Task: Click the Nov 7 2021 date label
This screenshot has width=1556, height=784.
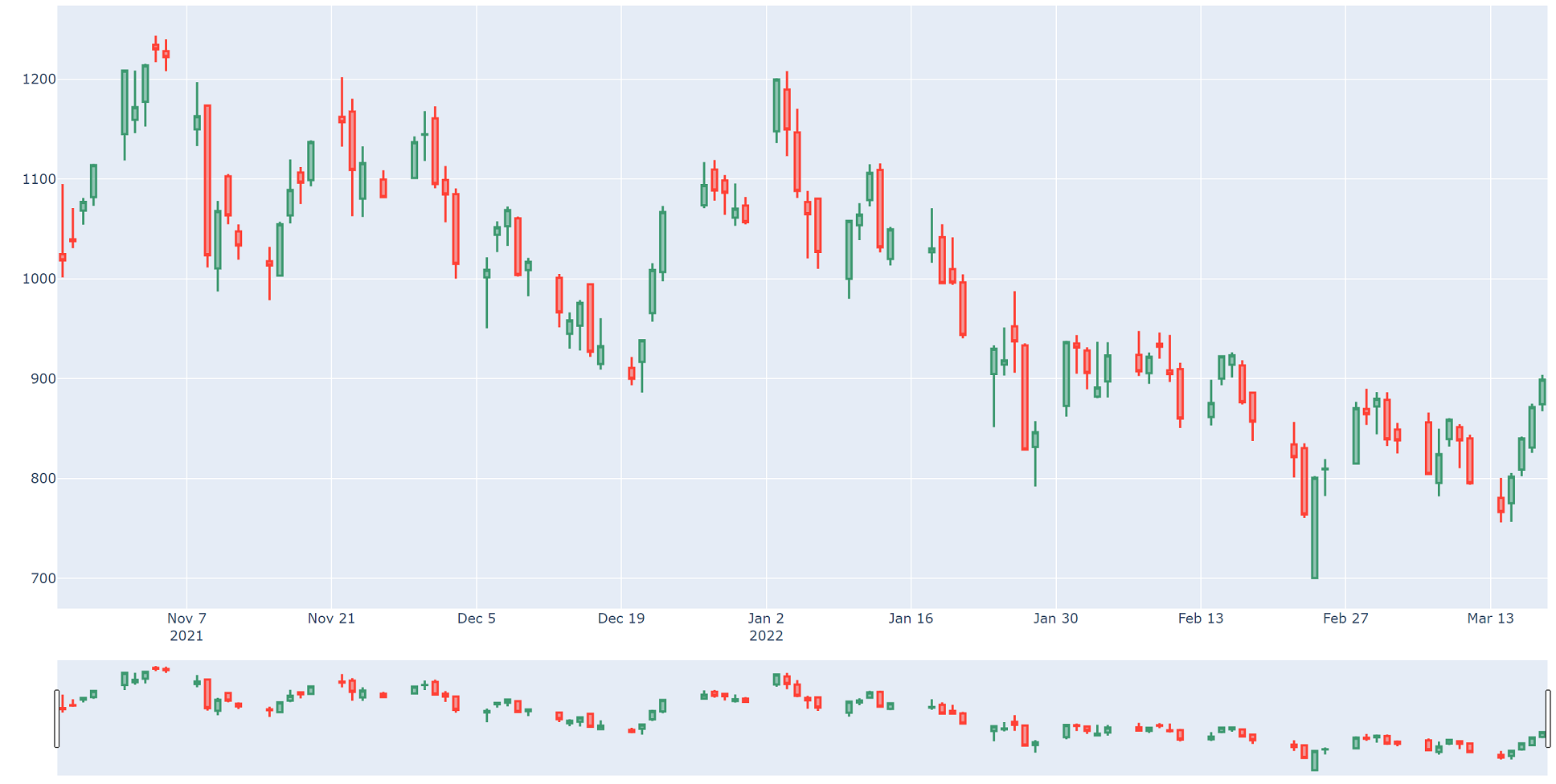Action: tap(186, 627)
